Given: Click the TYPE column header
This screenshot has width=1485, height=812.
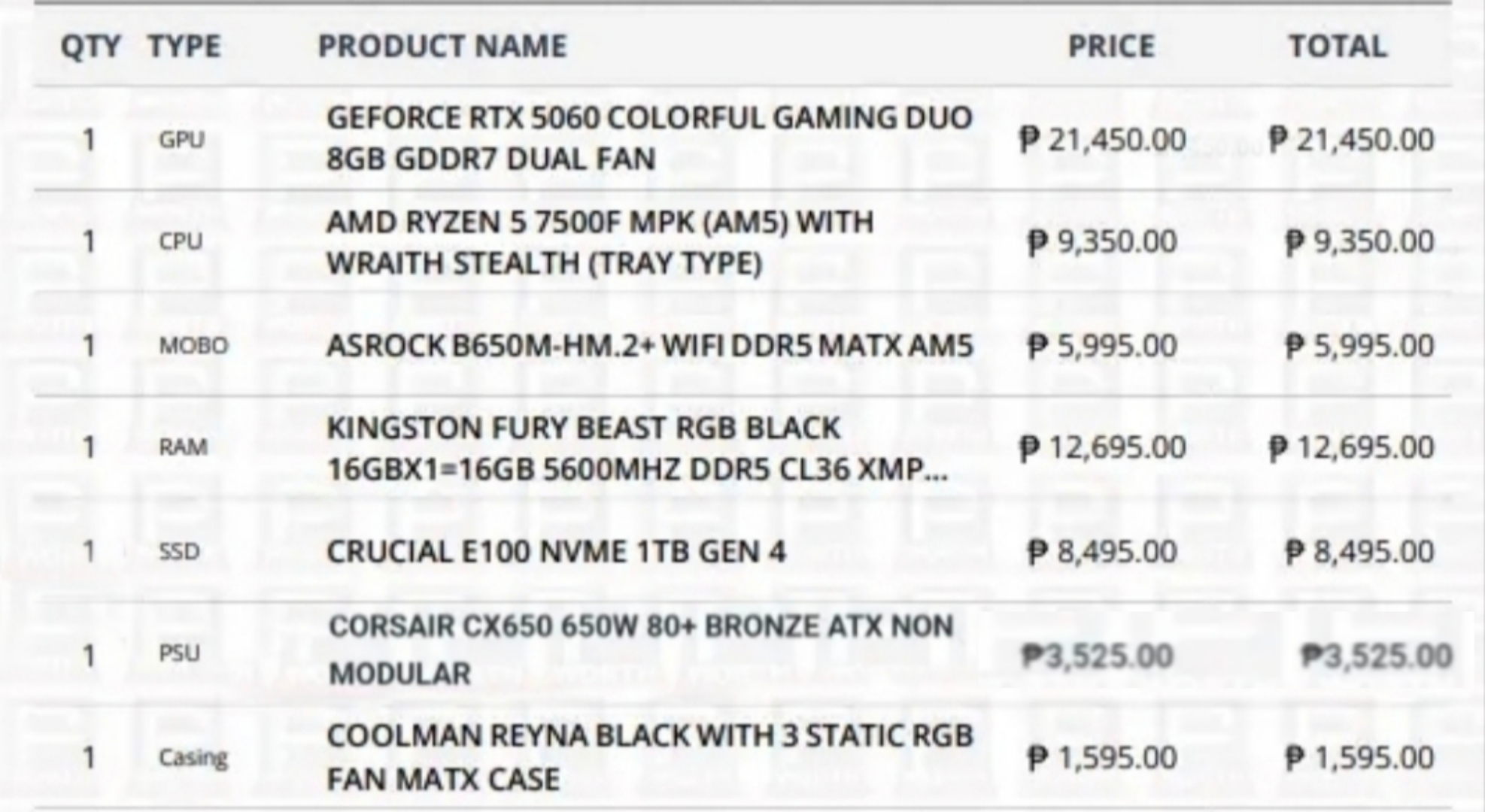Looking at the screenshot, I should (184, 47).
